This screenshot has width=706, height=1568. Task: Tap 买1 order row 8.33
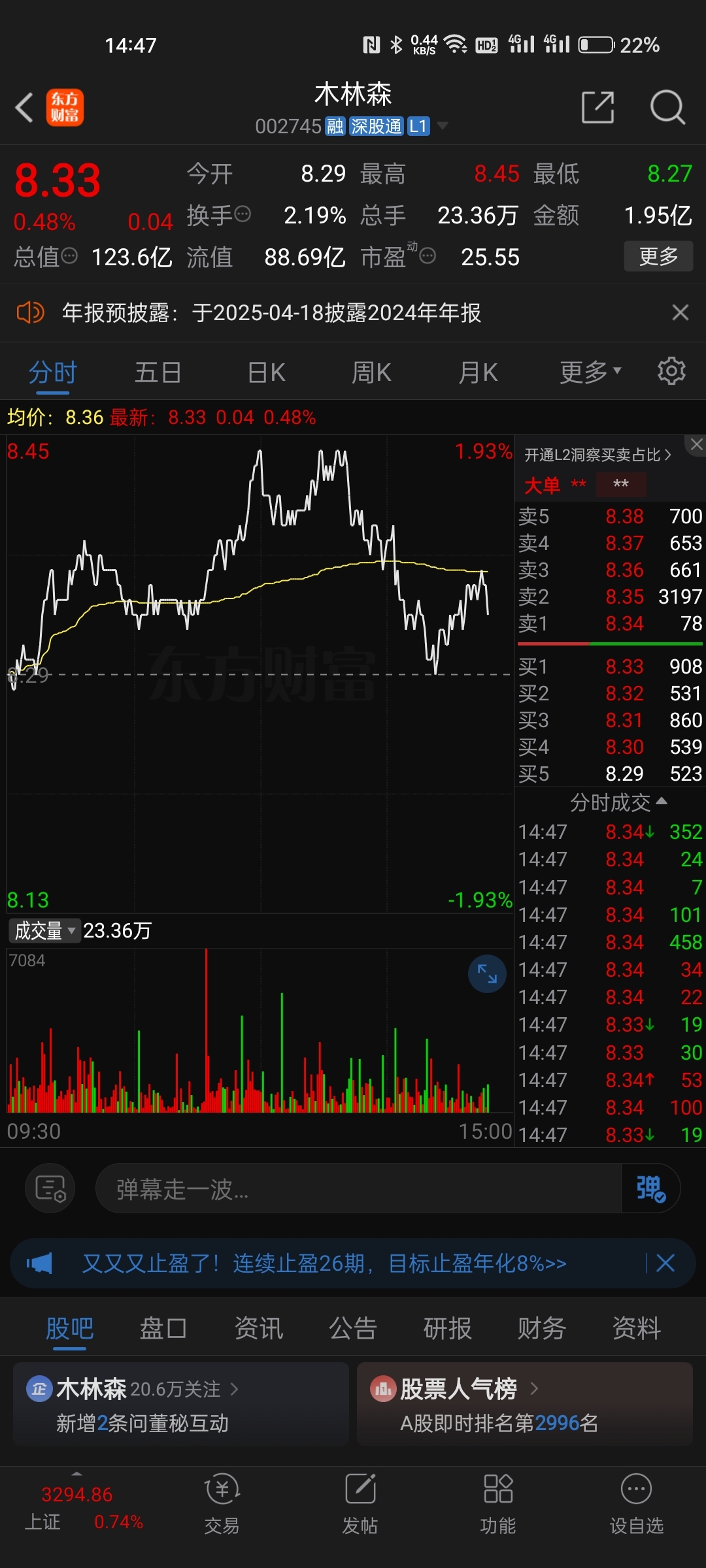point(610,666)
